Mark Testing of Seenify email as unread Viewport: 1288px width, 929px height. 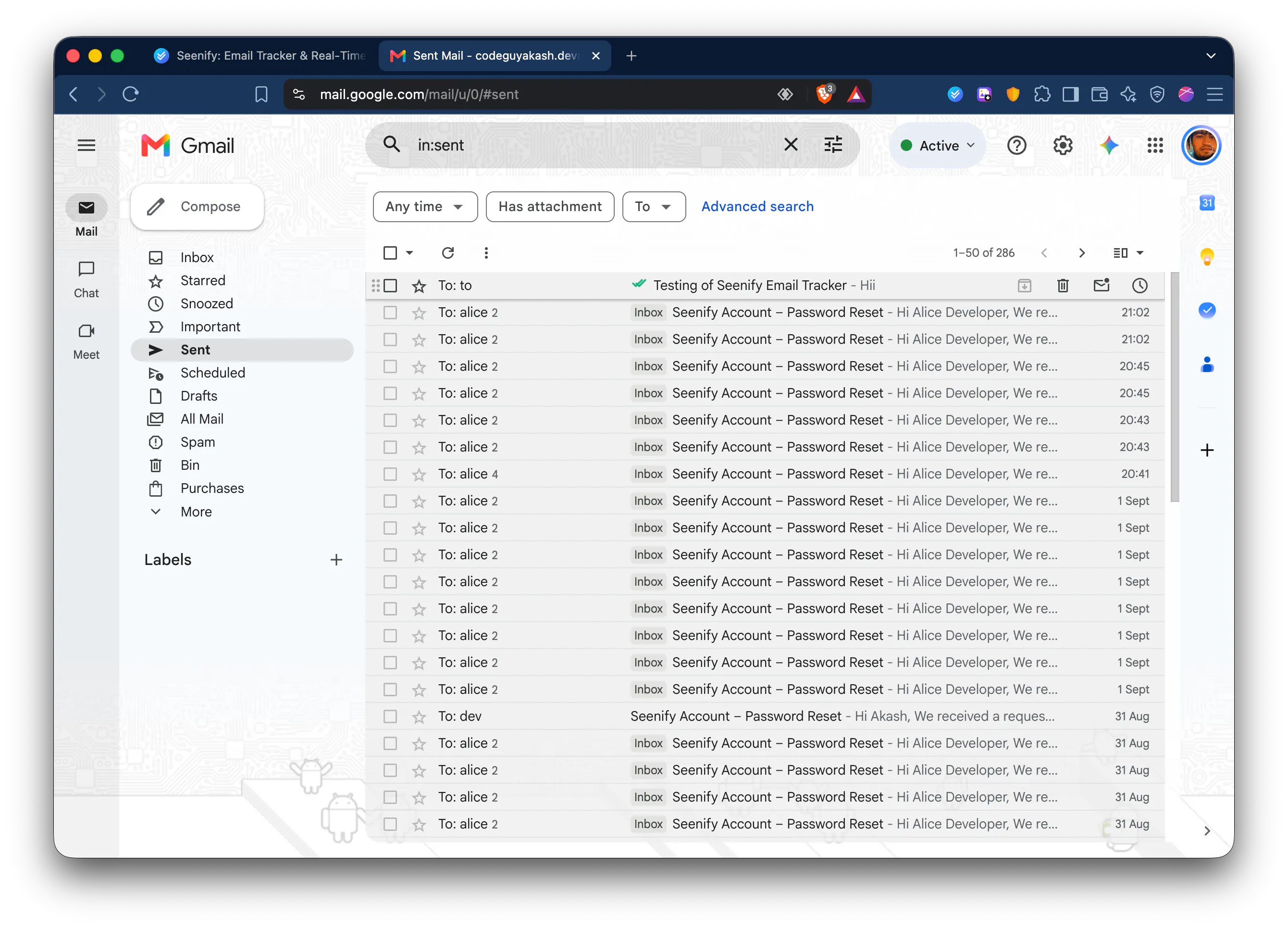coord(1101,285)
